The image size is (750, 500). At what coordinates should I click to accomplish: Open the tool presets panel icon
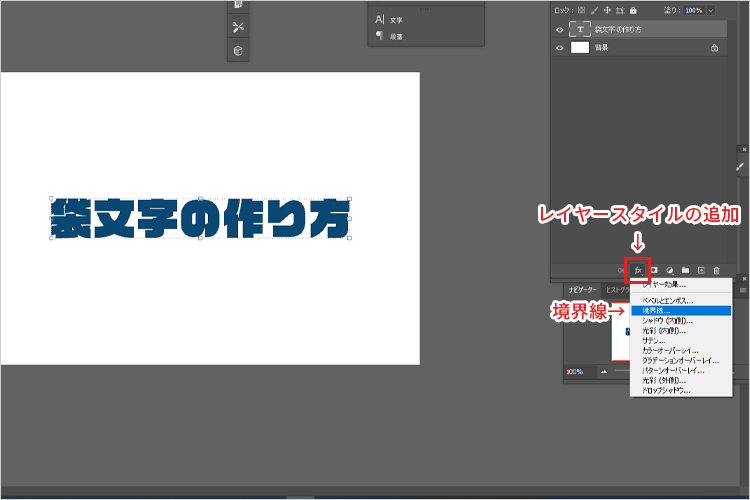[x=238, y=27]
